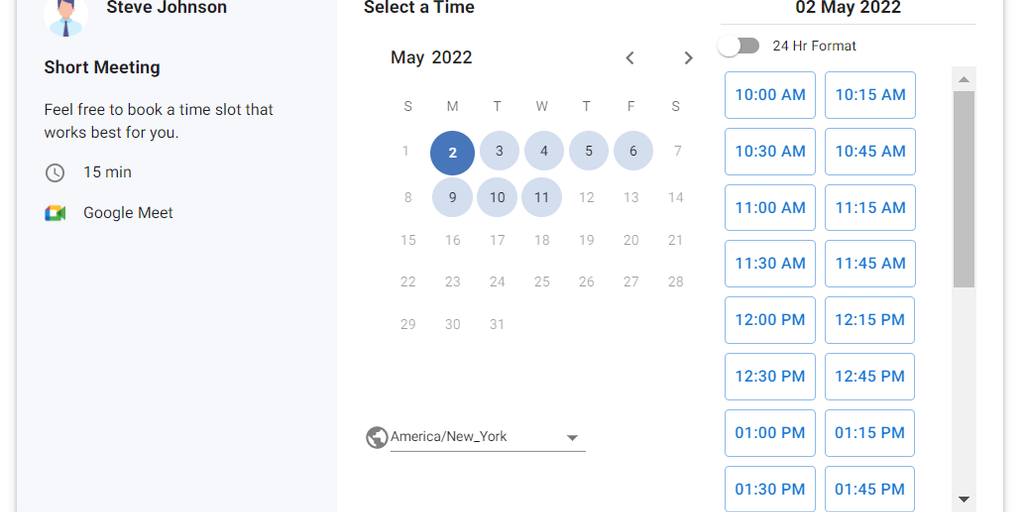
Task: Pick May 6 on the calendar
Action: pyautogui.click(x=633, y=151)
